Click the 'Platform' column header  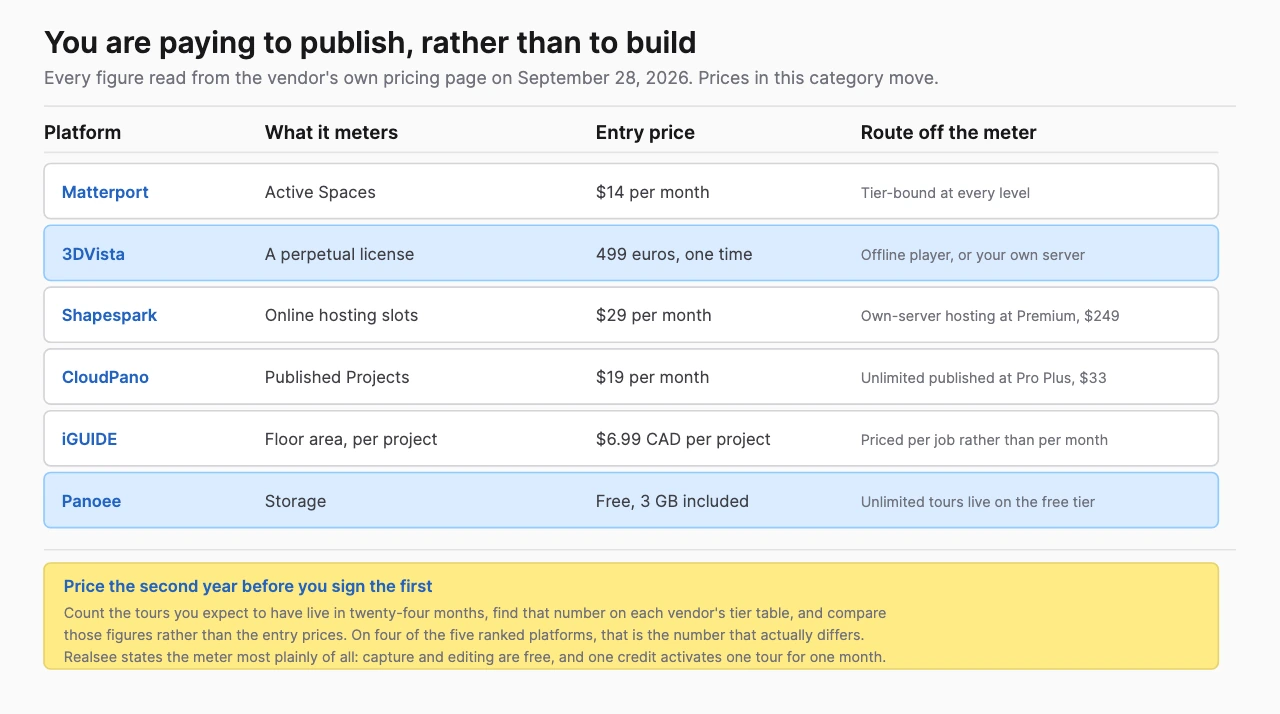[82, 132]
